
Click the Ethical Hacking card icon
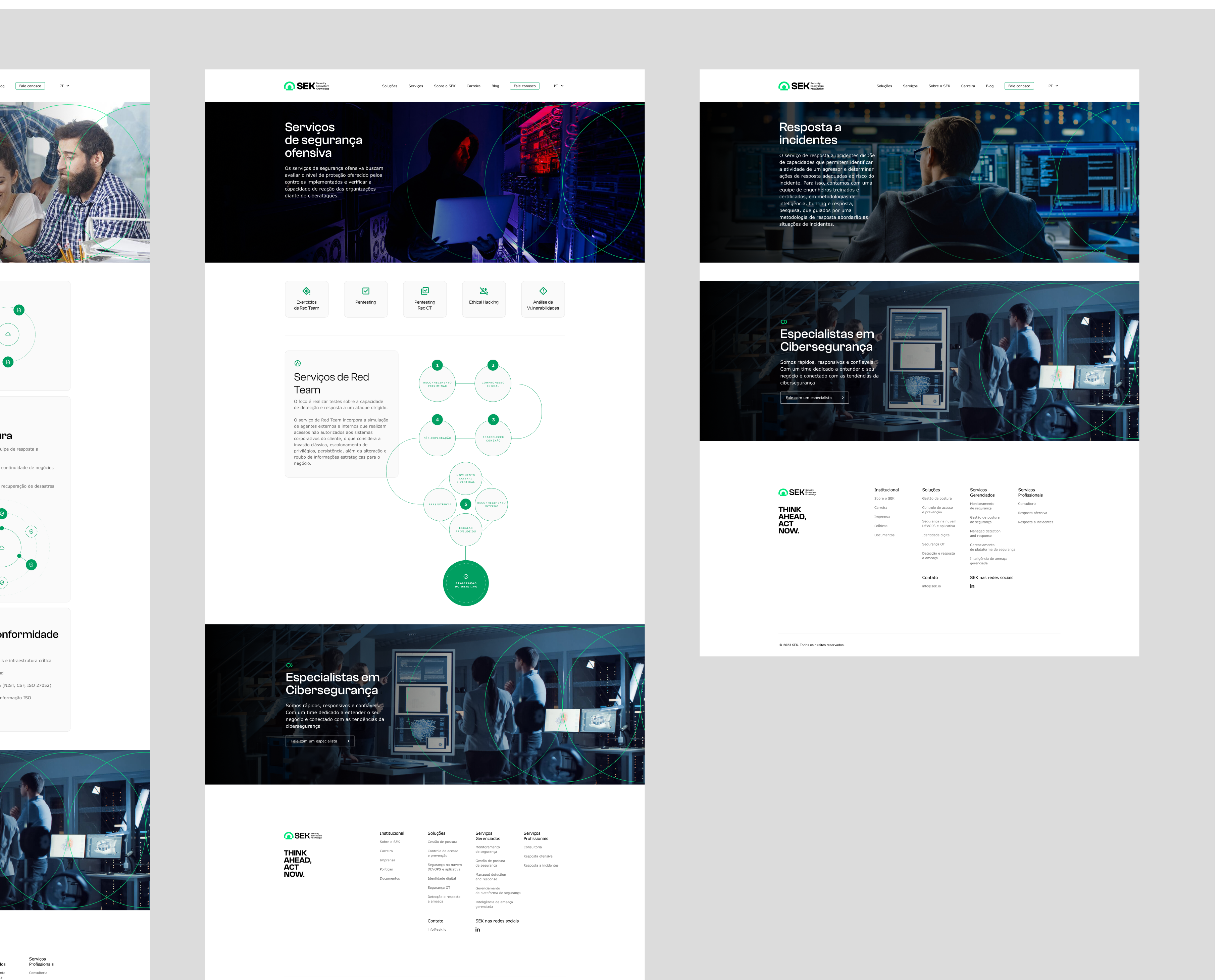click(484, 291)
